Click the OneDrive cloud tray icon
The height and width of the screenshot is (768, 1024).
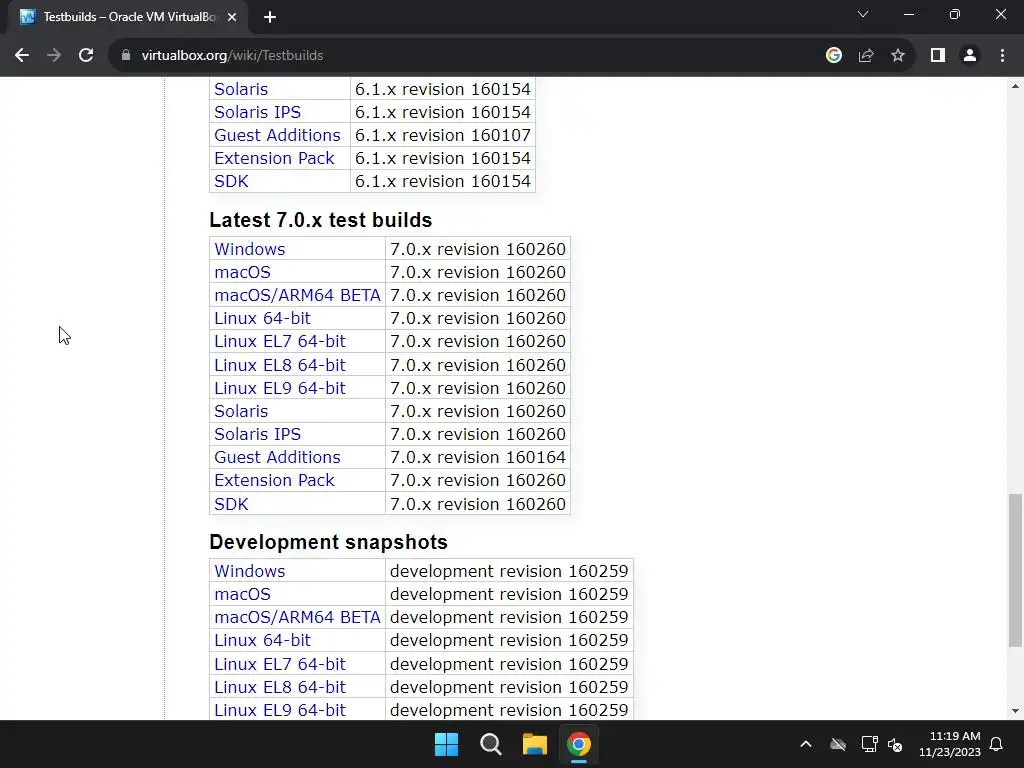pos(838,744)
